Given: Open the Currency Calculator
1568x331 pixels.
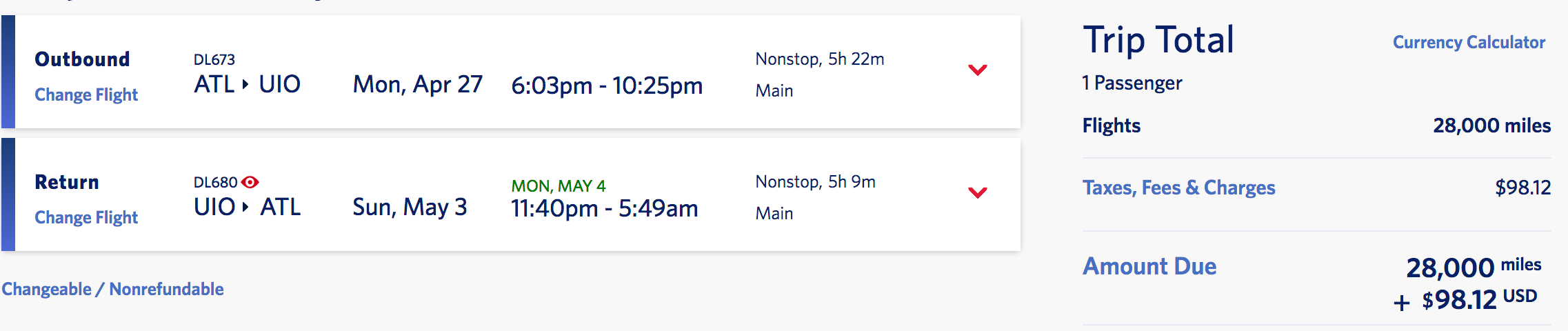Looking at the screenshot, I should tap(1469, 42).
